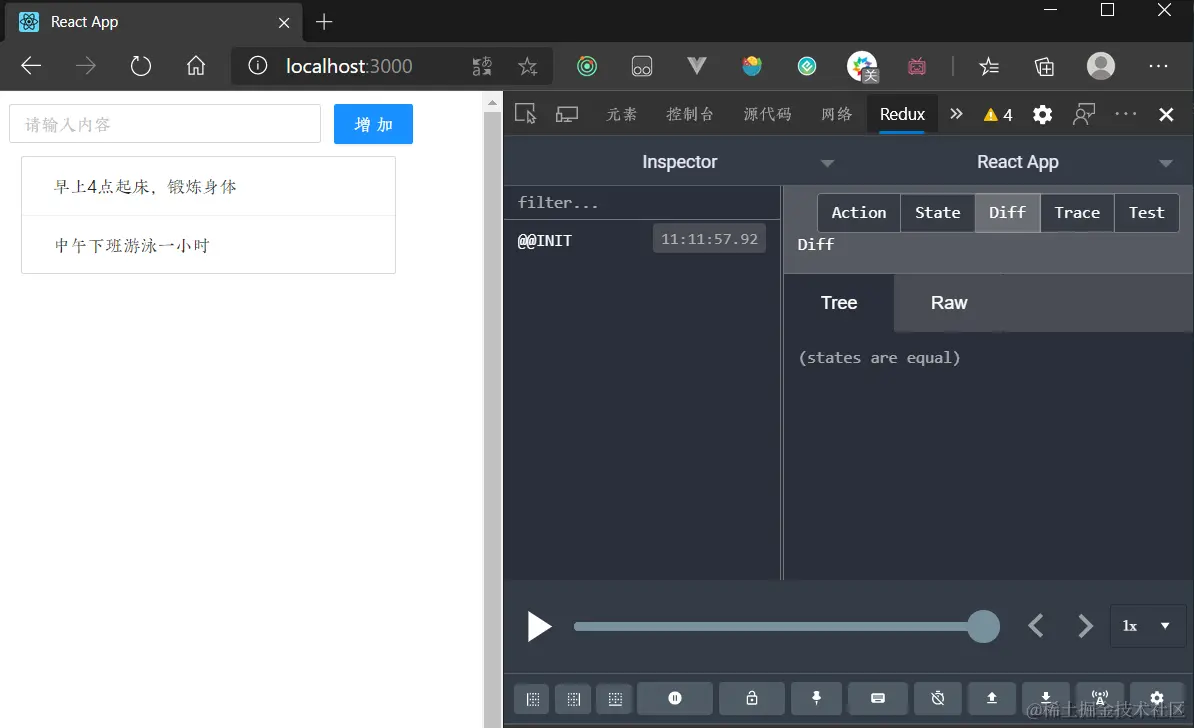Click the site info icon in address bar
The height and width of the screenshot is (728, 1194).
click(x=257, y=66)
